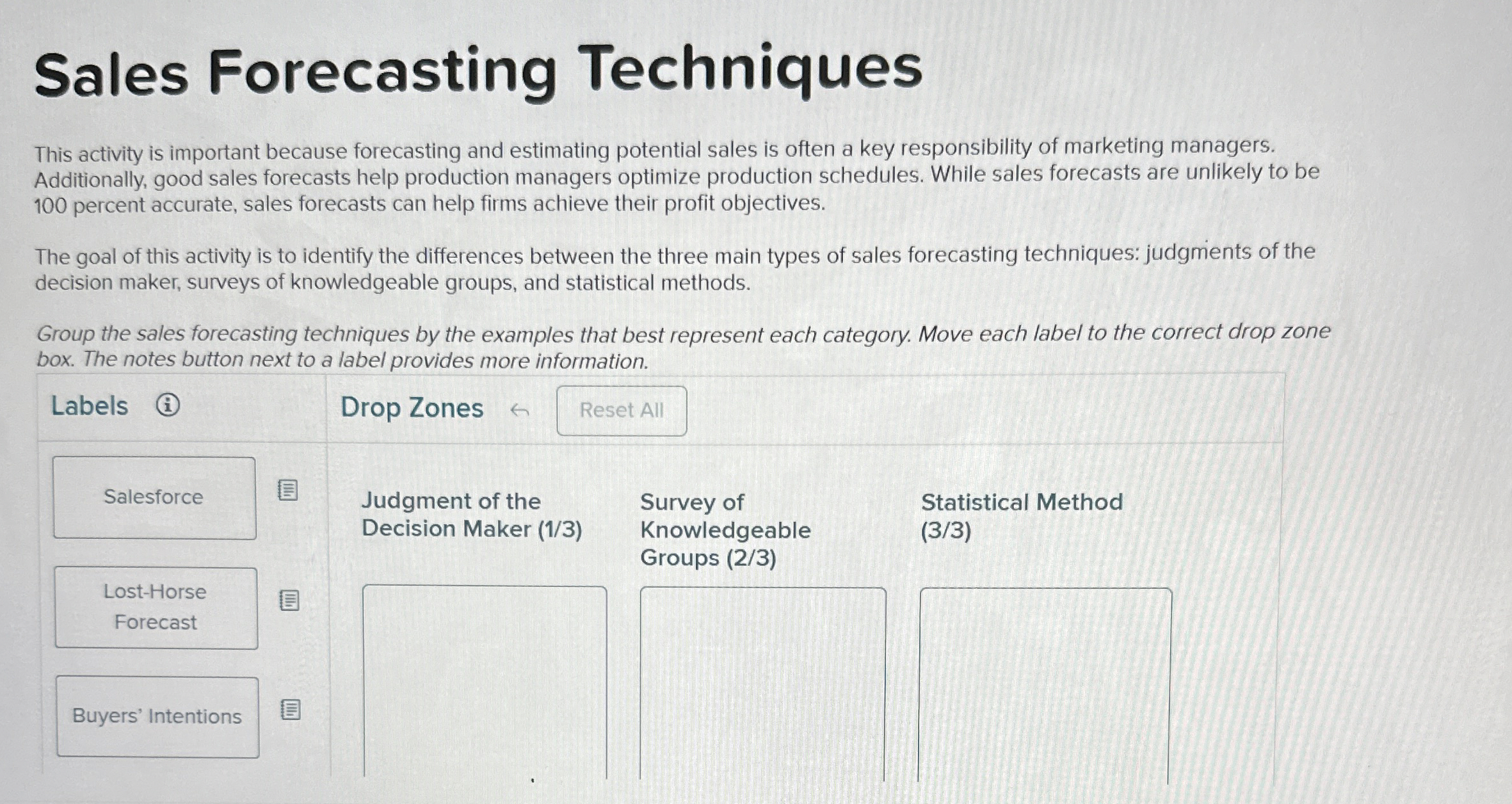Click the Labels panel header

coord(89,405)
